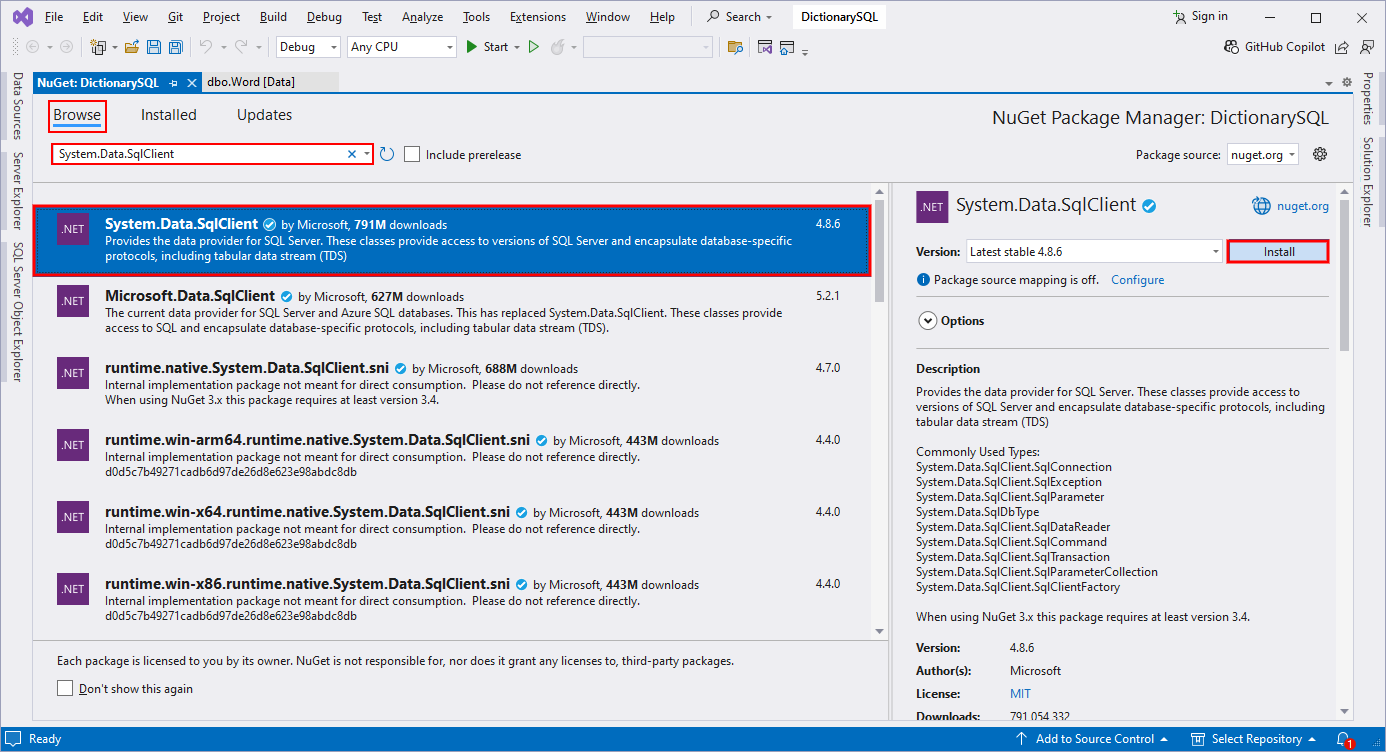Click the Configure link for package source mapping

click(x=1137, y=279)
